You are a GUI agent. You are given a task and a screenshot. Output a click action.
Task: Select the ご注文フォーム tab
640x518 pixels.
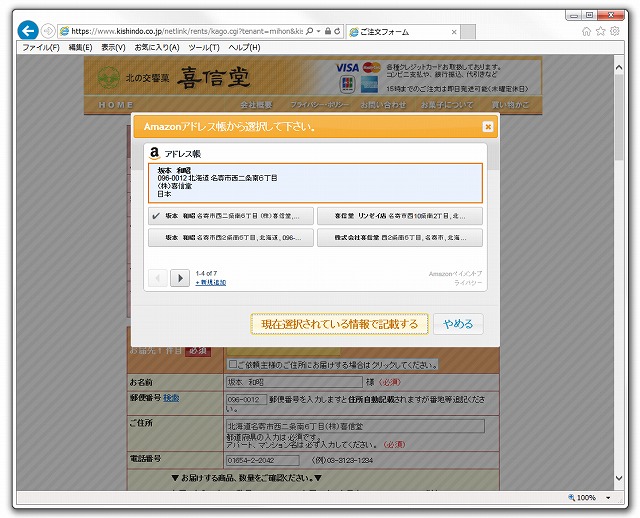tap(402, 32)
